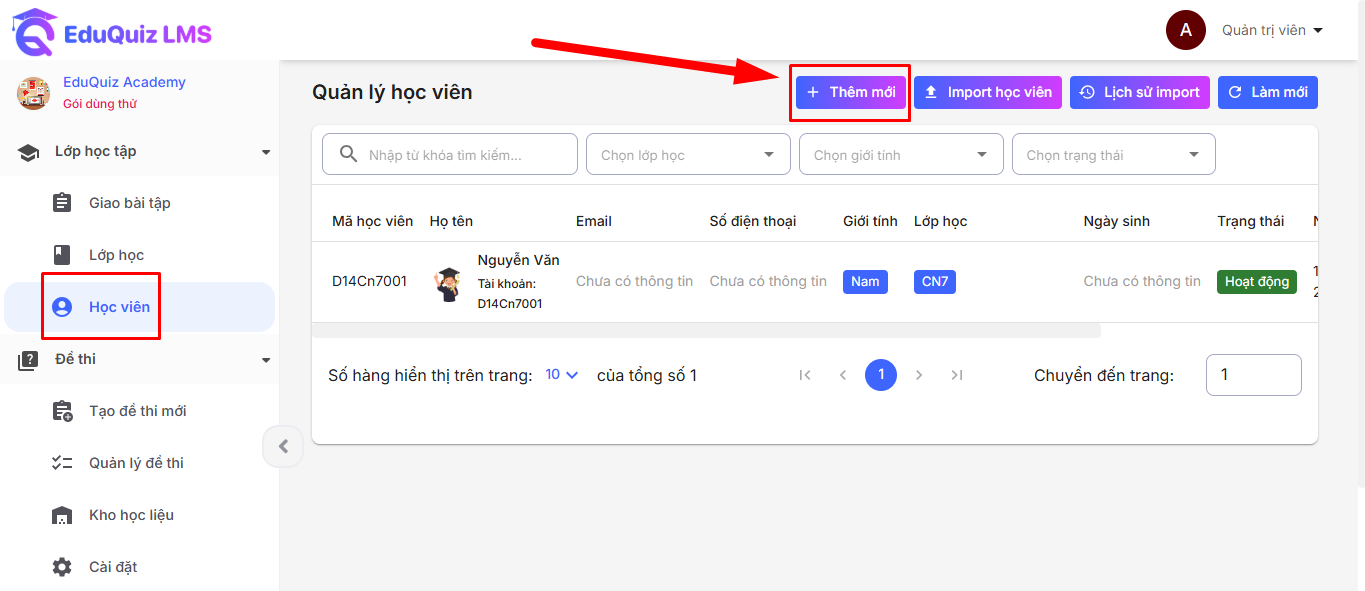Viewport: 1365px width, 591px height.
Task: Open the EduQuiz Academy organization avatar
Action: tap(34, 93)
